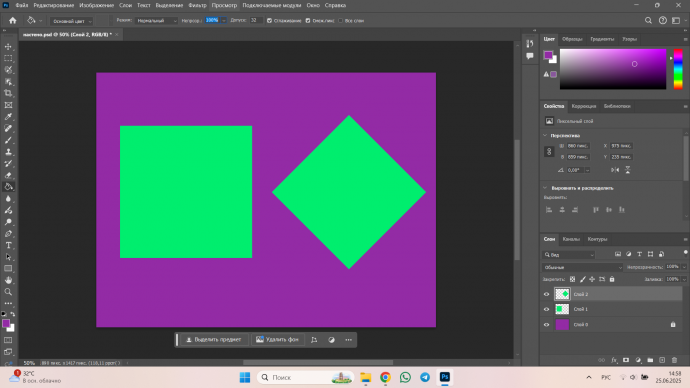The width and height of the screenshot is (690, 388).
Task: Open the layer Непрозрачность dropdown arrow
Action: click(x=683, y=267)
